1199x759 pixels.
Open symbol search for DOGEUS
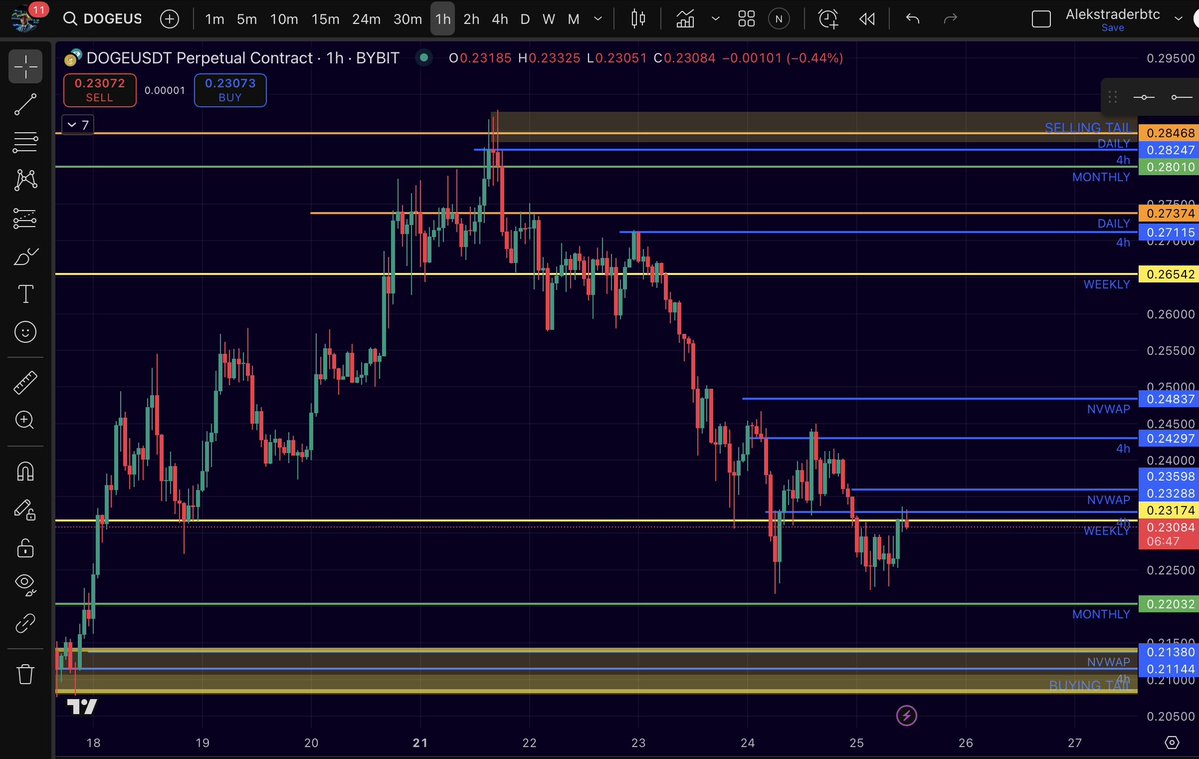[102, 18]
